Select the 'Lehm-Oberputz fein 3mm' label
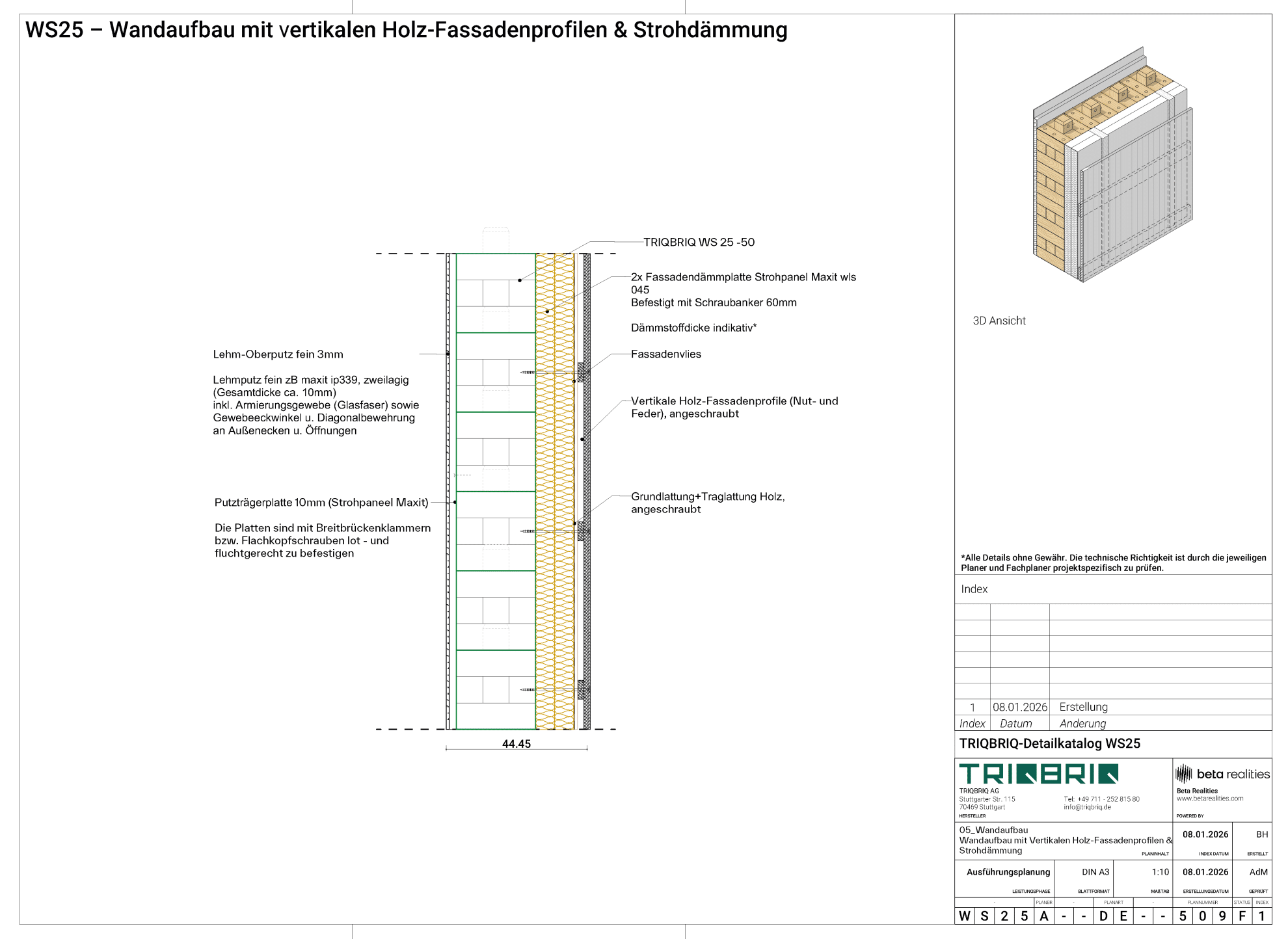Viewport: 1288px width, 939px height. (278, 354)
